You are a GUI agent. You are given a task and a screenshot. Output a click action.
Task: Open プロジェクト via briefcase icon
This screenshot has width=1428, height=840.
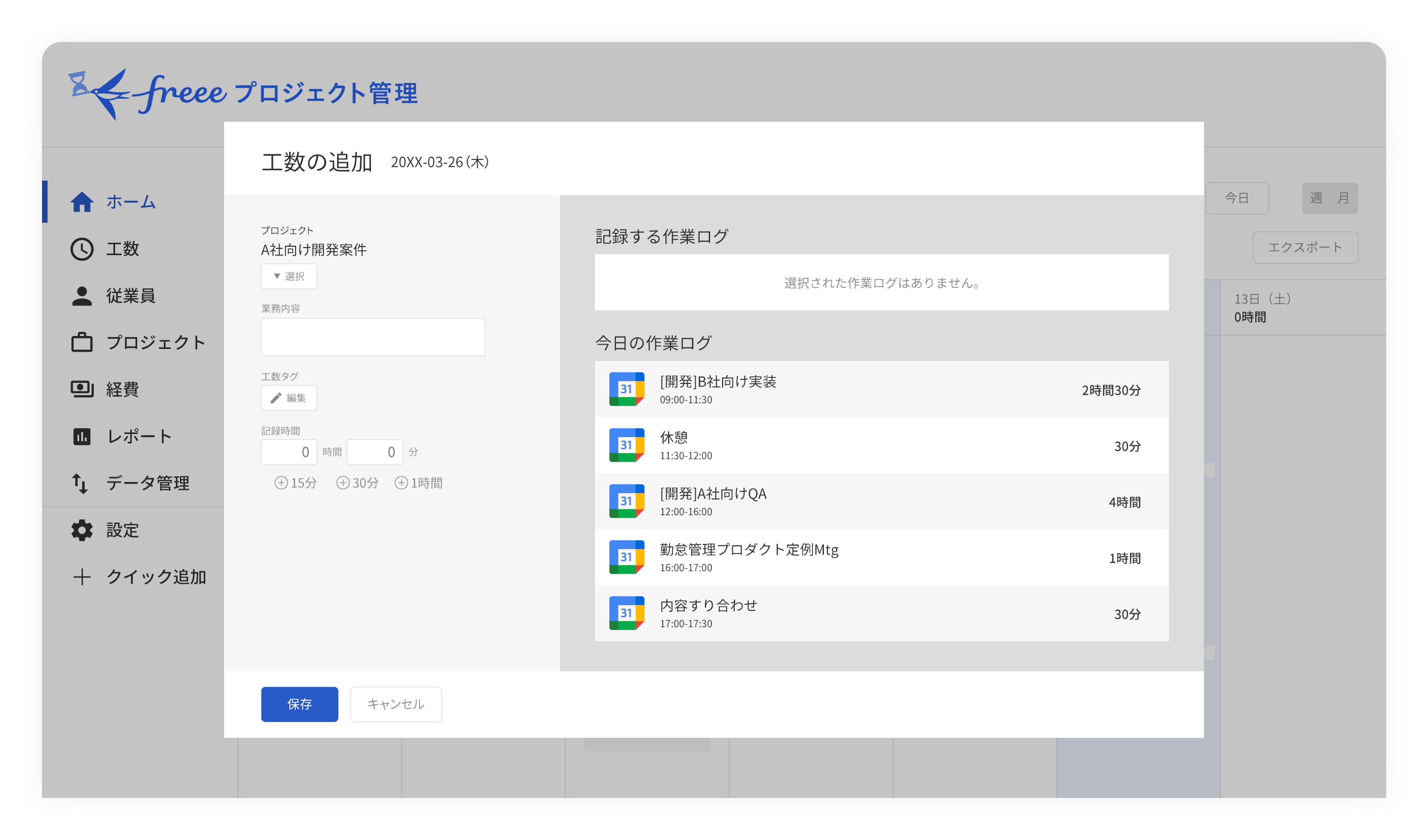81,342
